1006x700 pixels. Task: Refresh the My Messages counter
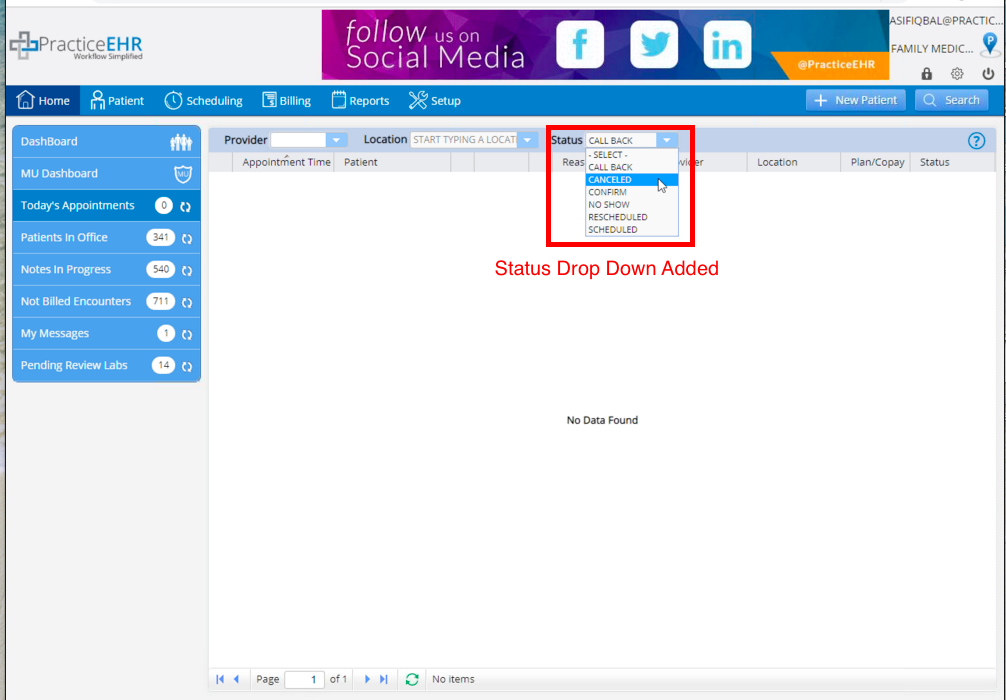point(187,334)
